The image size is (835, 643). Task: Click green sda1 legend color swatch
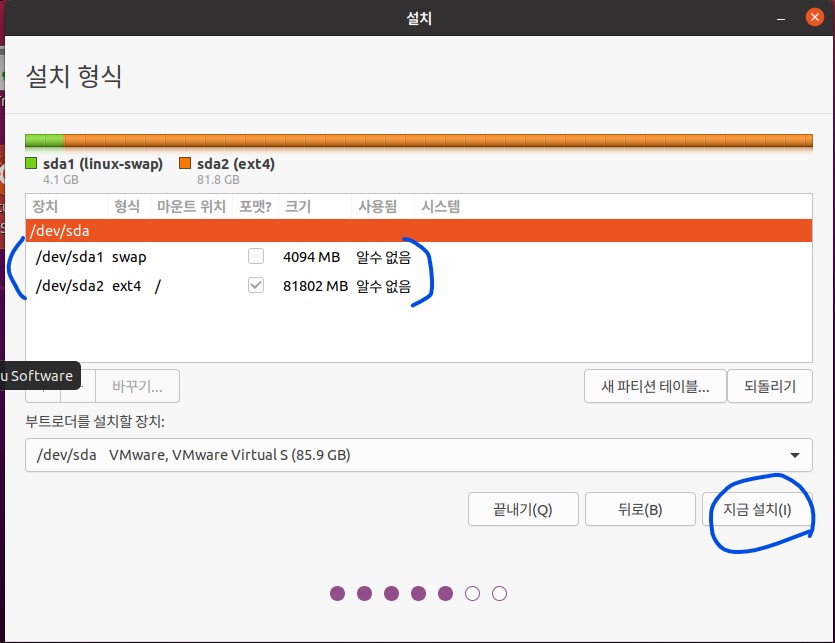pos(31,163)
